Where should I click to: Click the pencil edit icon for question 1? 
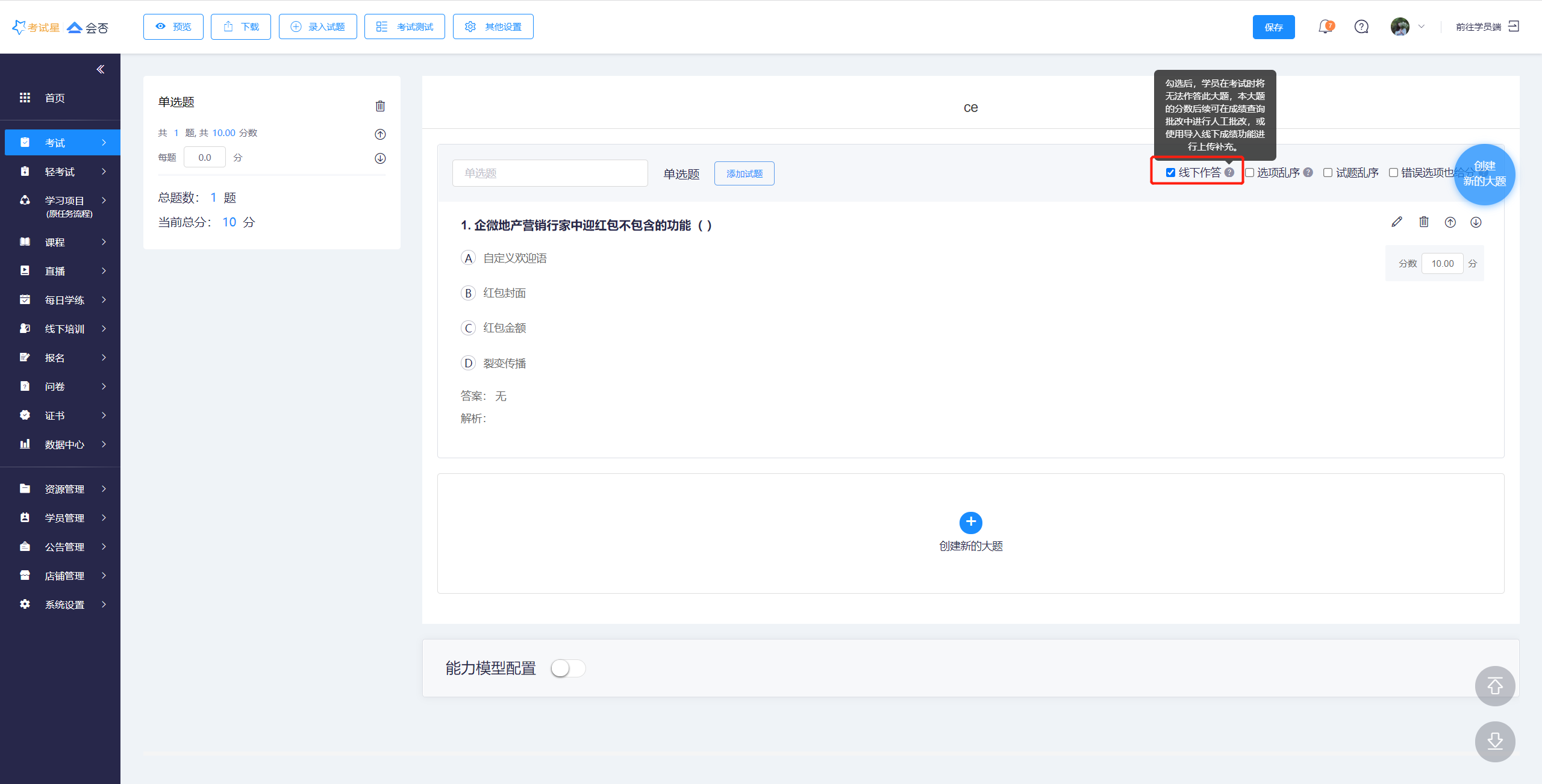pos(1397,222)
